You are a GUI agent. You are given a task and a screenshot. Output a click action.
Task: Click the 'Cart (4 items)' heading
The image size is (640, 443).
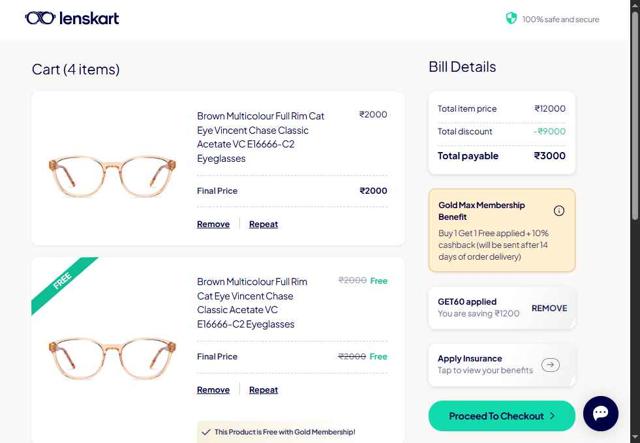coord(76,69)
